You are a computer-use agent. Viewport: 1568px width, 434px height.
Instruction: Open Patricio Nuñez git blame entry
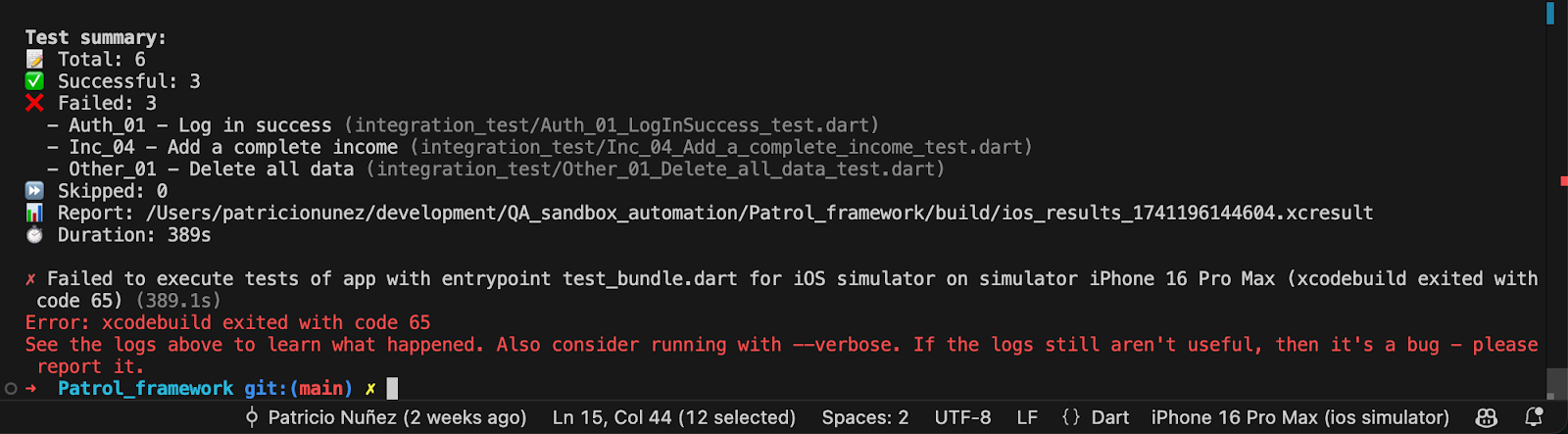(x=386, y=417)
